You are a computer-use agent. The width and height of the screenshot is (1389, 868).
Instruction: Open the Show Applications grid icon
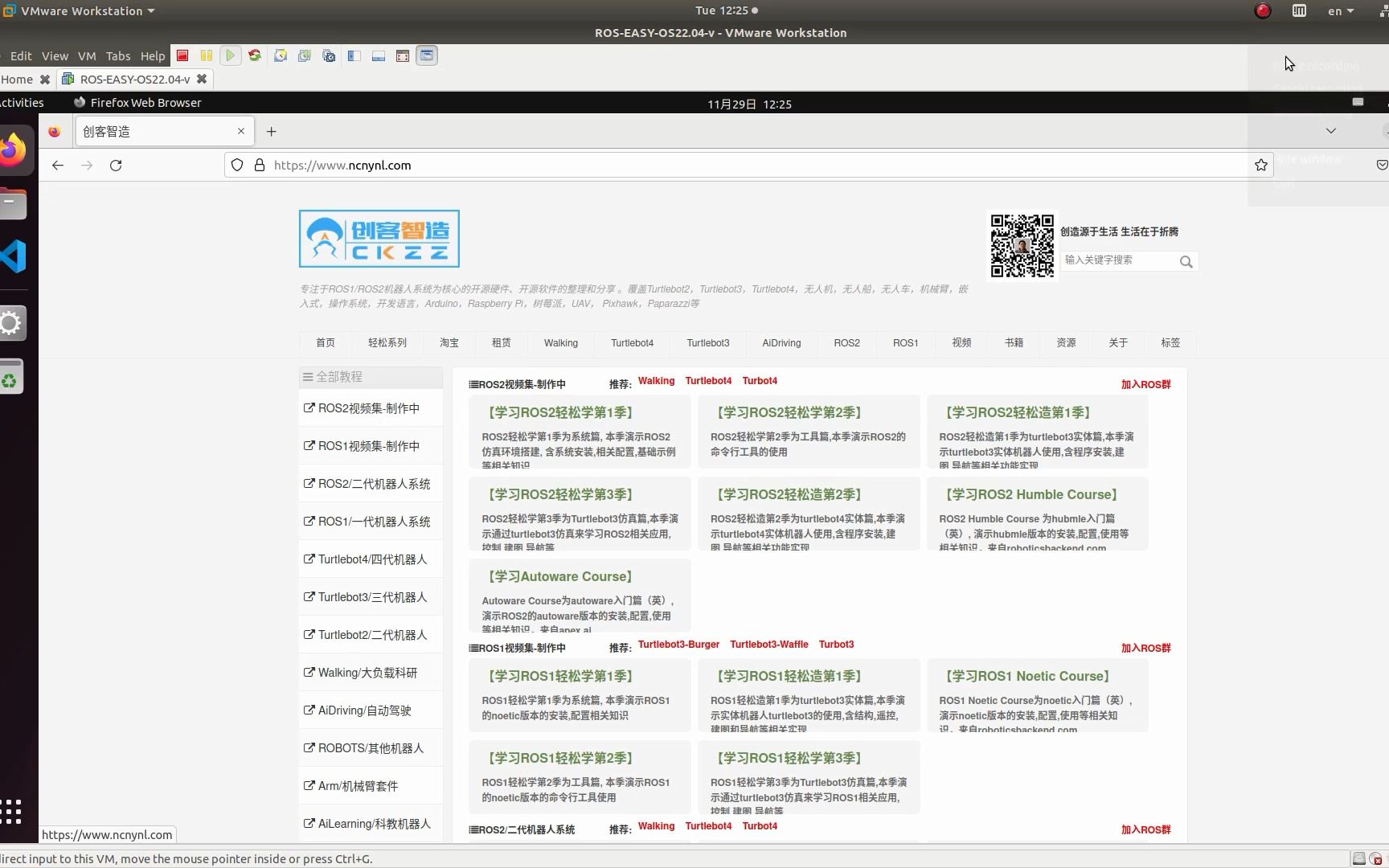(11, 812)
